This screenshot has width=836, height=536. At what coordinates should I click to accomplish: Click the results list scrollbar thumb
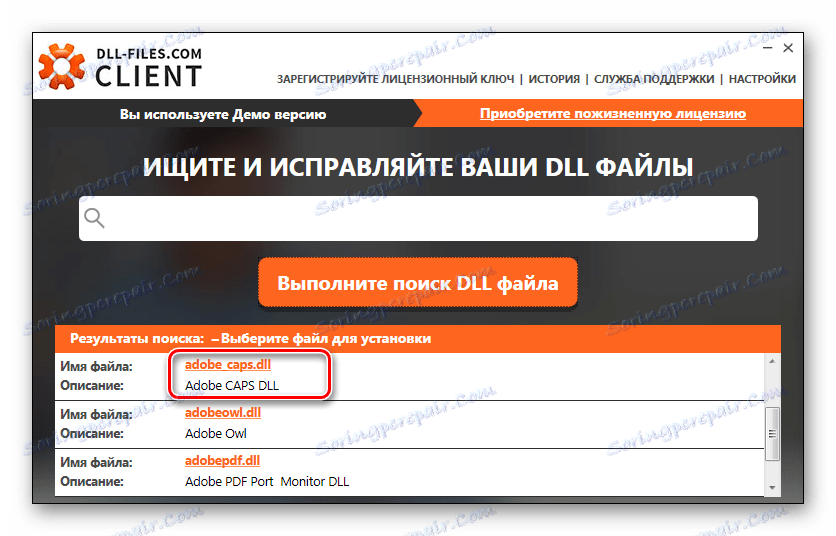point(772,434)
